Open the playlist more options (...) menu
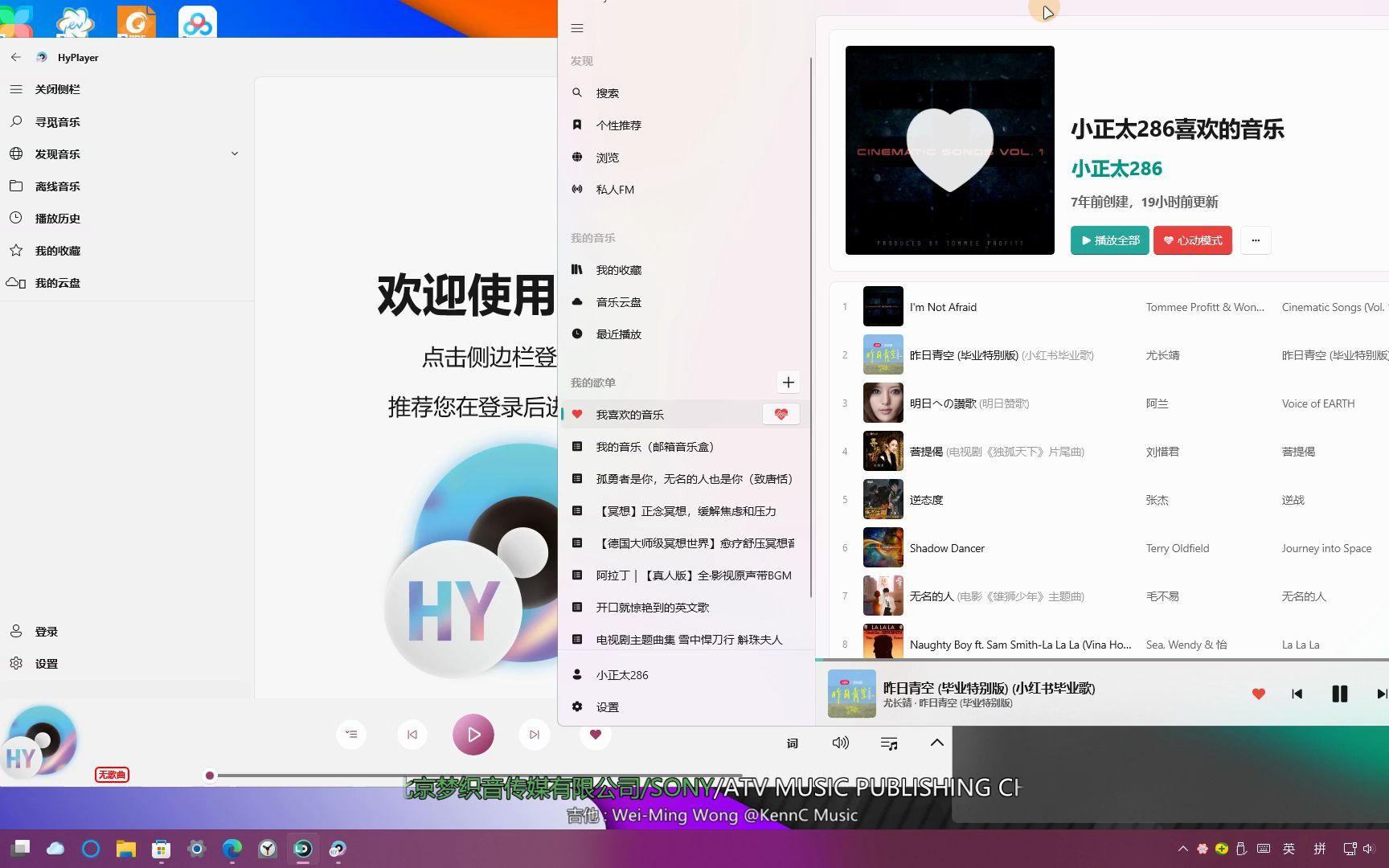This screenshot has height=868, width=1389. [1256, 240]
